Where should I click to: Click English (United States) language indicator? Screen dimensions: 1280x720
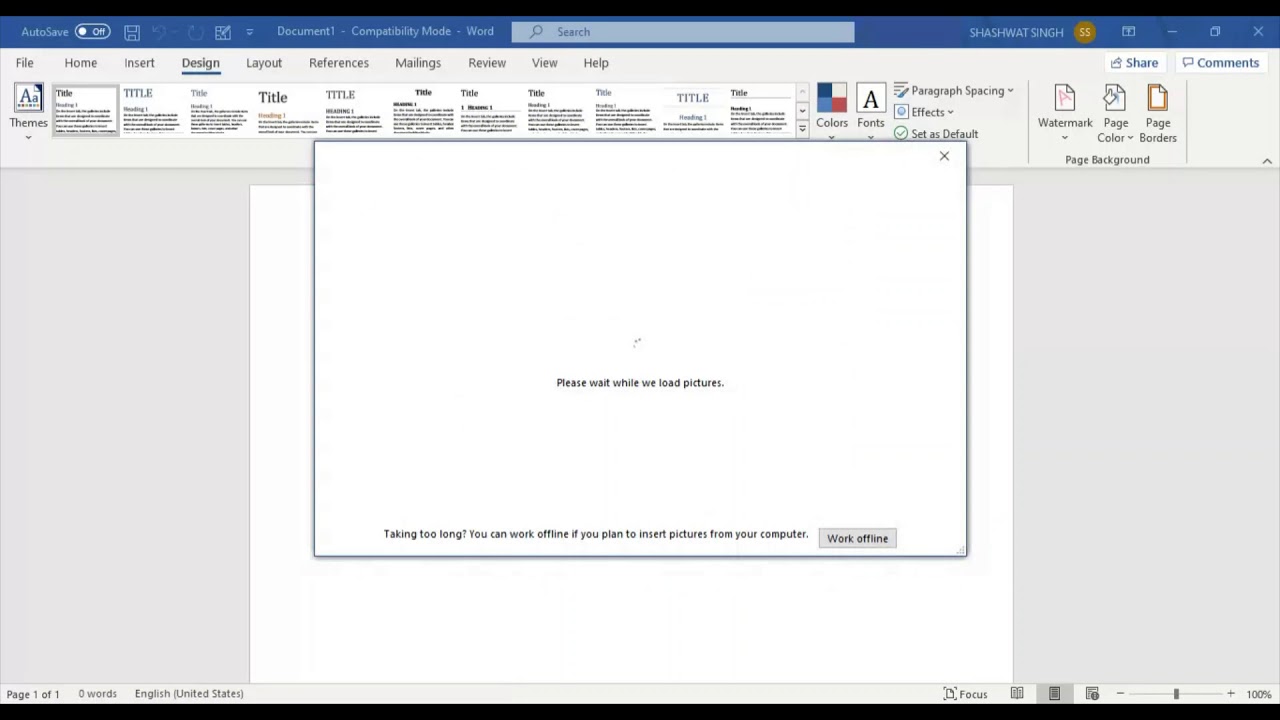click(189, 694)
